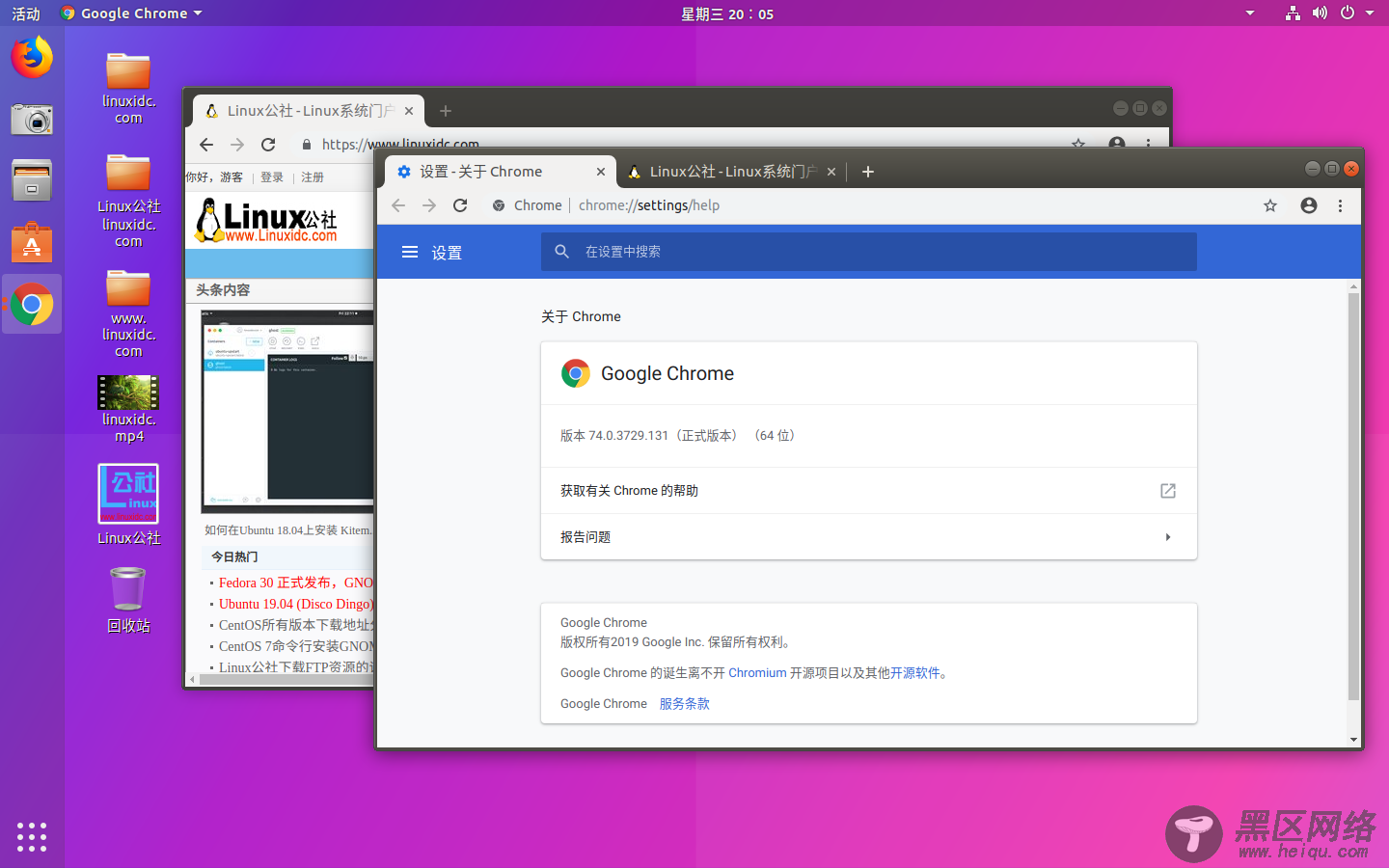Click the 头条内容 heading in rear window

click(223, 290)
